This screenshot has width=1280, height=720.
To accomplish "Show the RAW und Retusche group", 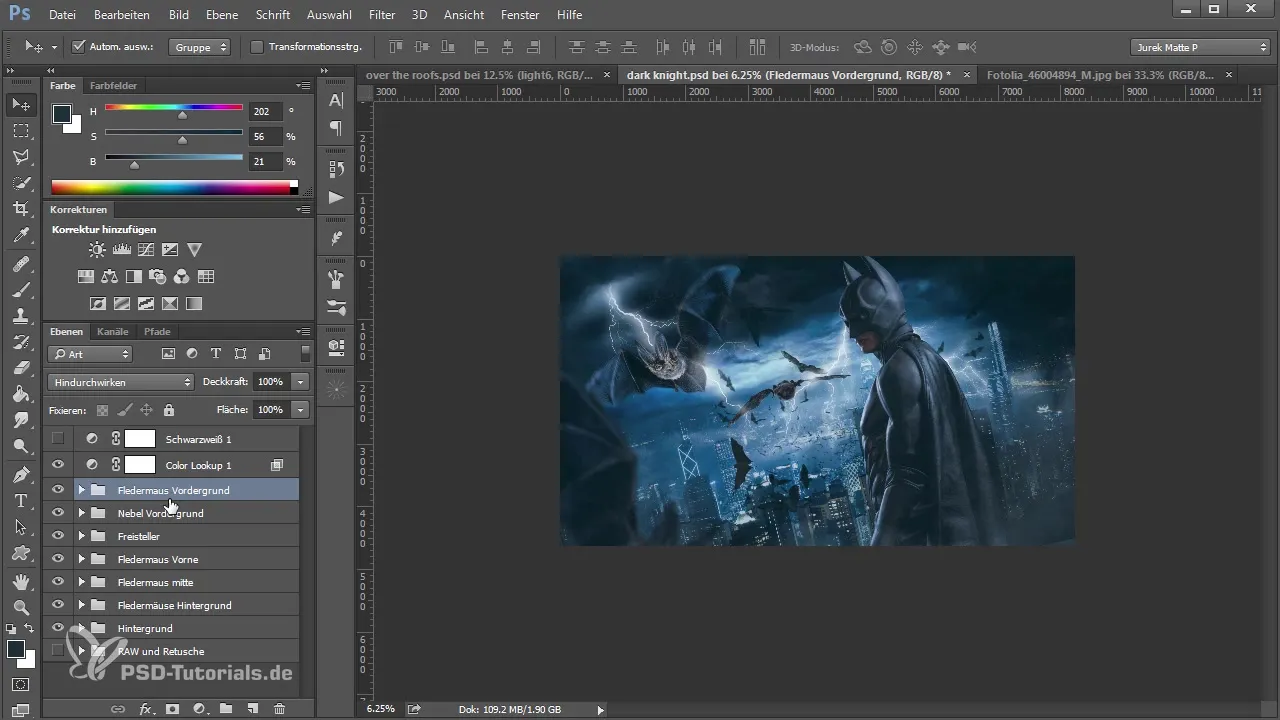I will coord(58,651).
